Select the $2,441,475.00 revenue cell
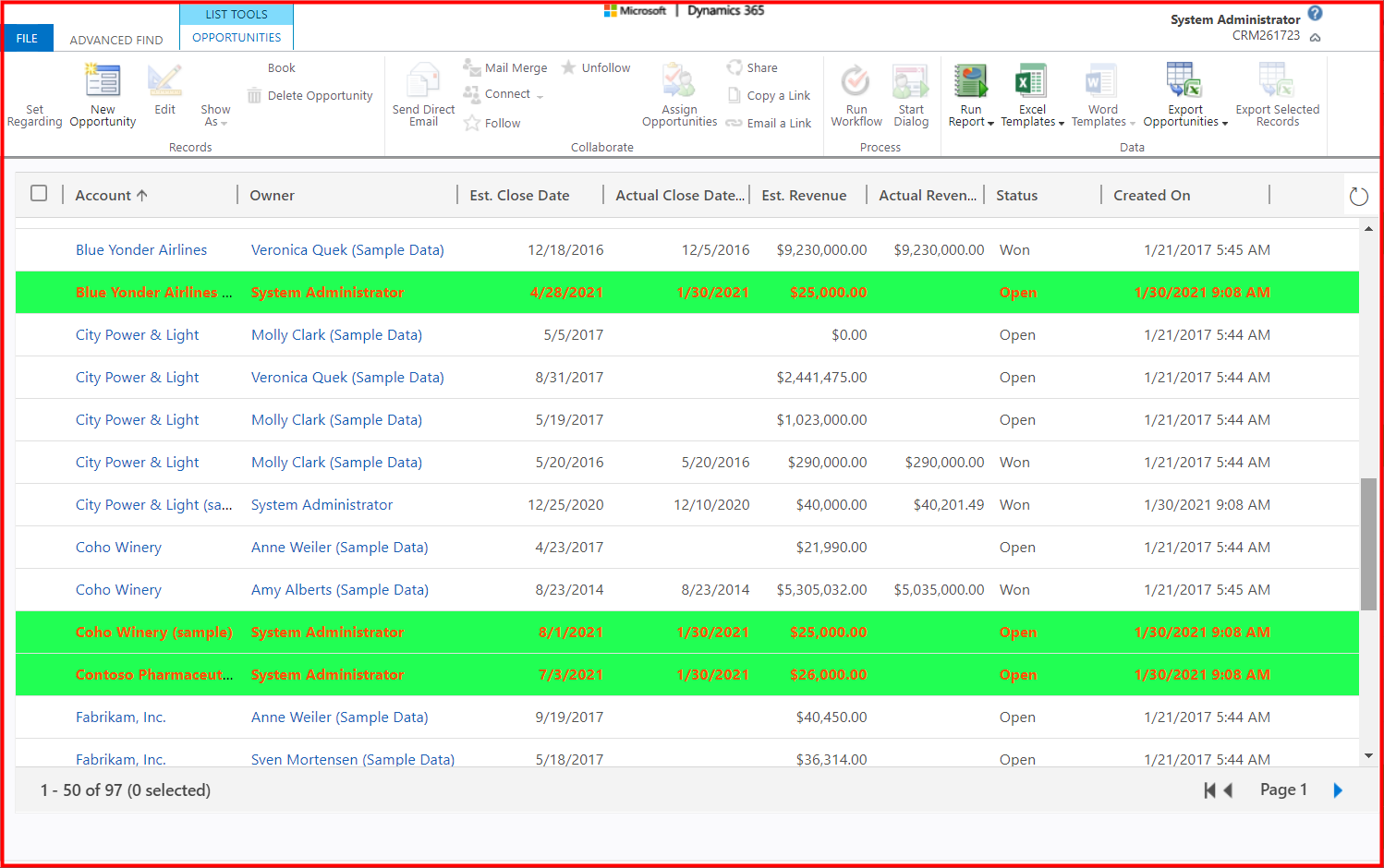Screen dimensions: 1384x868 [821, 378]
